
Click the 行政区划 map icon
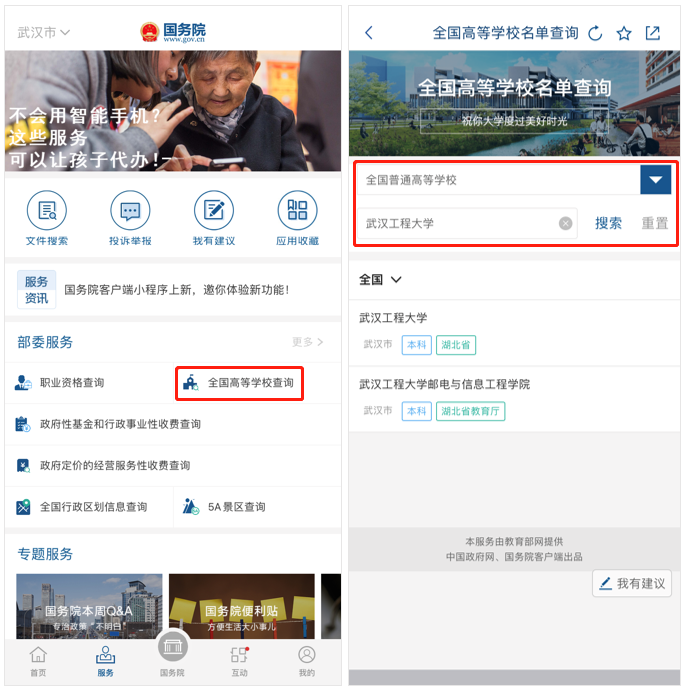23,507
